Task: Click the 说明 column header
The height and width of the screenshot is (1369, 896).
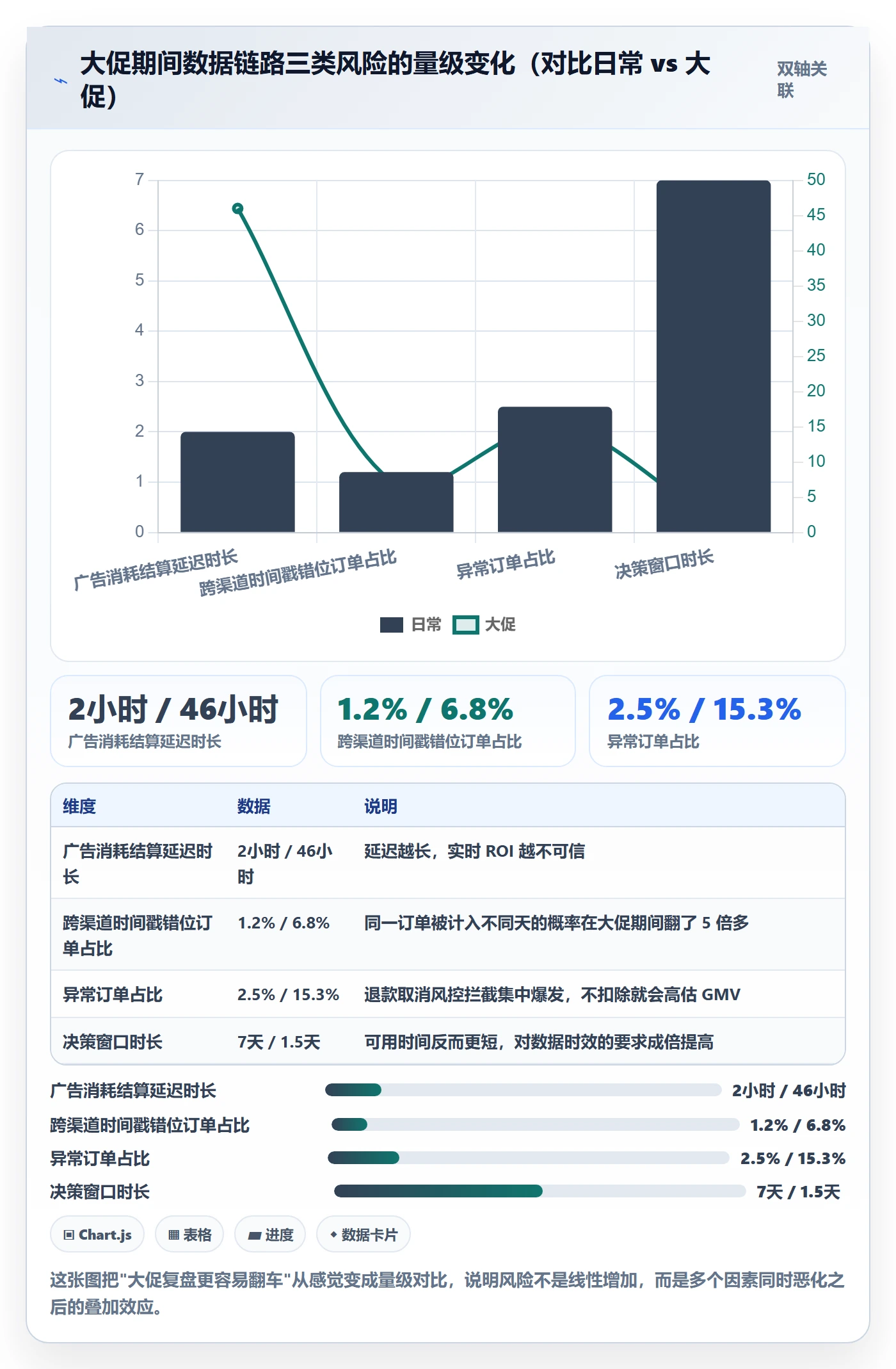Action: click(x=381, y=806)
